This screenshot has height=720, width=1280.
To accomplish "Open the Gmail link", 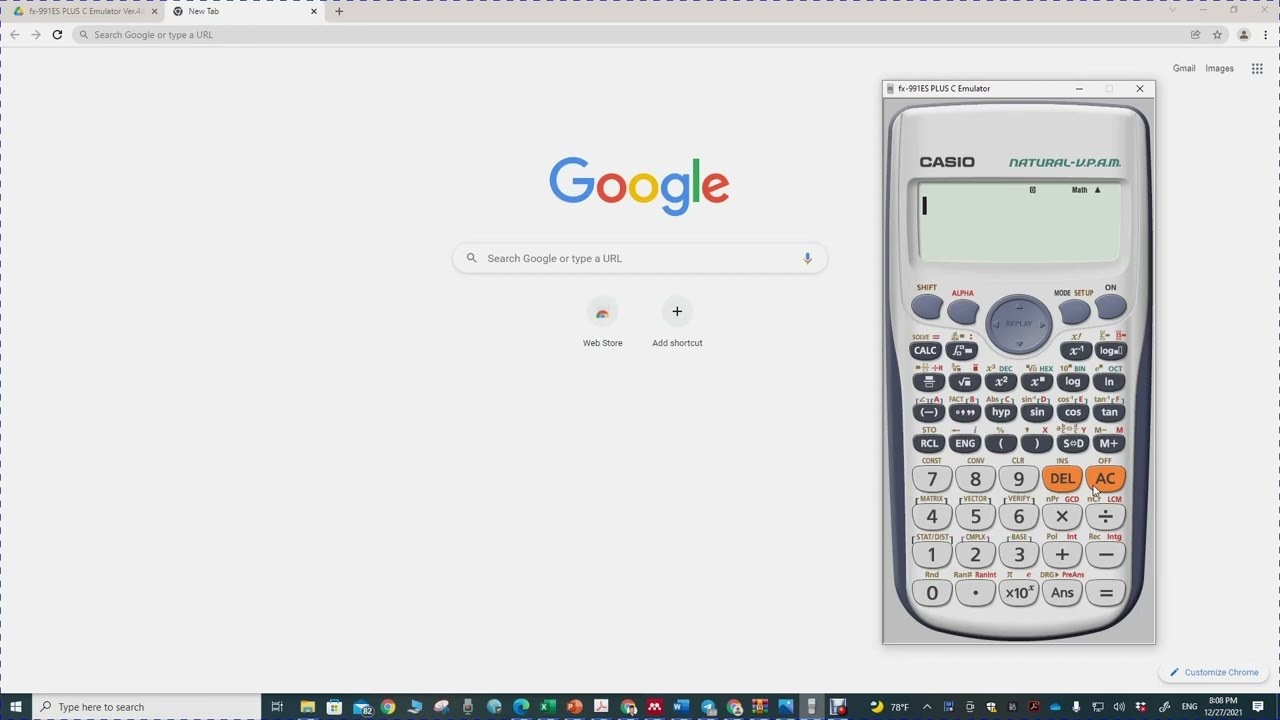I will pos(1184,68).
